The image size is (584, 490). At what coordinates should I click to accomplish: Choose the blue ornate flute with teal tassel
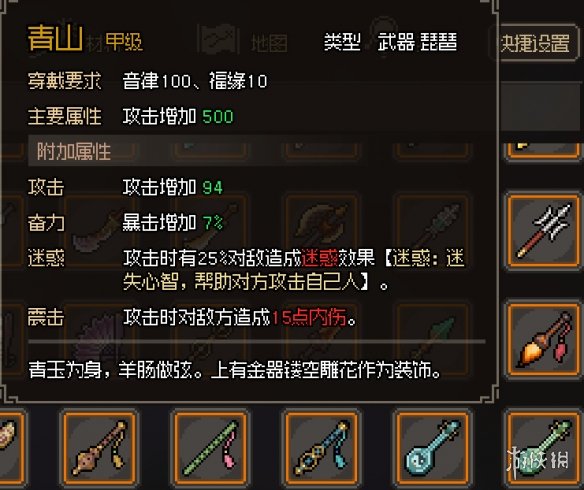point(321,449)
